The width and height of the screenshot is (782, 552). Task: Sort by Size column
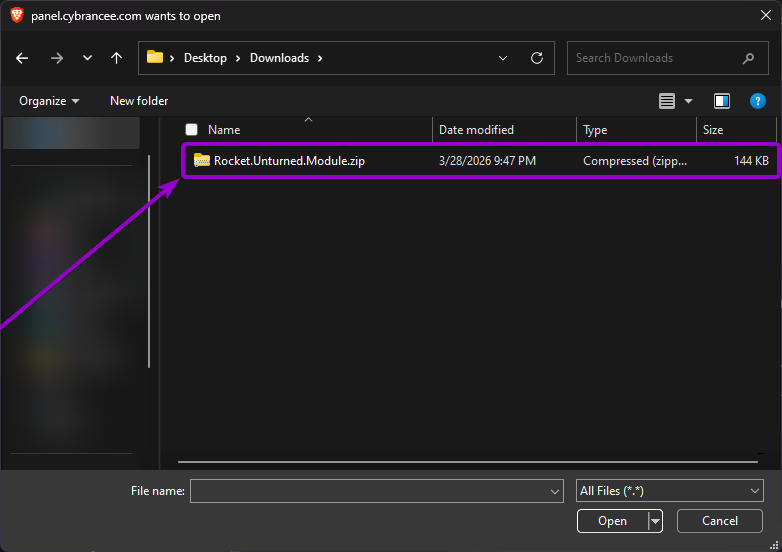pyautogui.click(x=713, y=130)
